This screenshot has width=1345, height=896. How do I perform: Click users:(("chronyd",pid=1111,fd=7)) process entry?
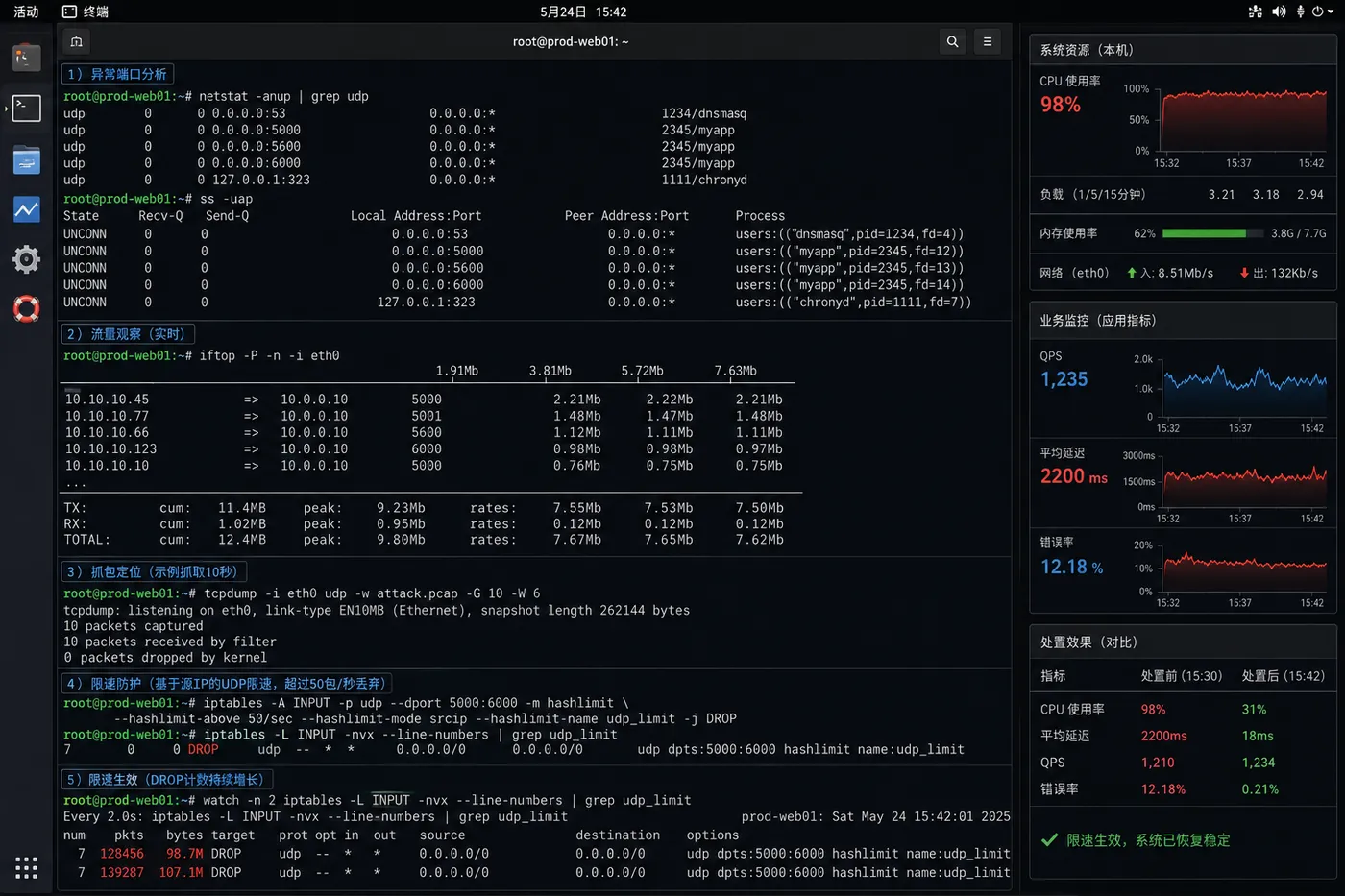pos(853,302)
